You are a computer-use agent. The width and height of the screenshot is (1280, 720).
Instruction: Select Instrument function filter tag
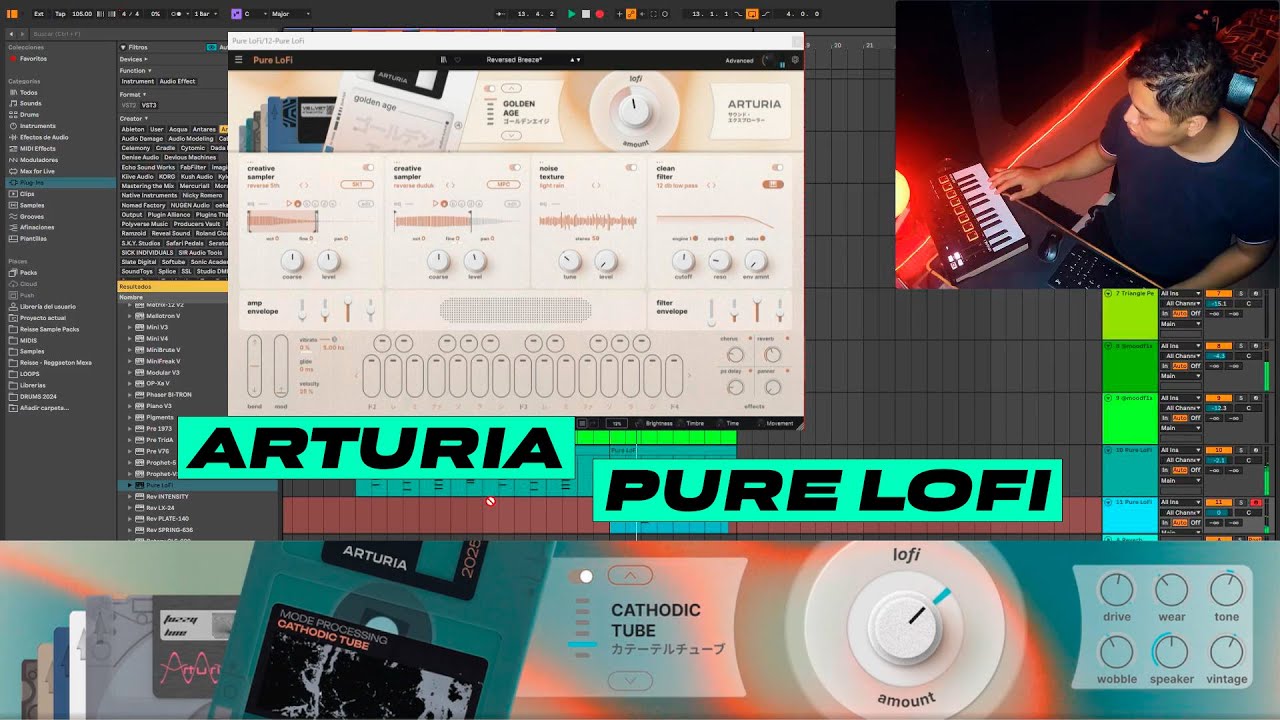137,81
